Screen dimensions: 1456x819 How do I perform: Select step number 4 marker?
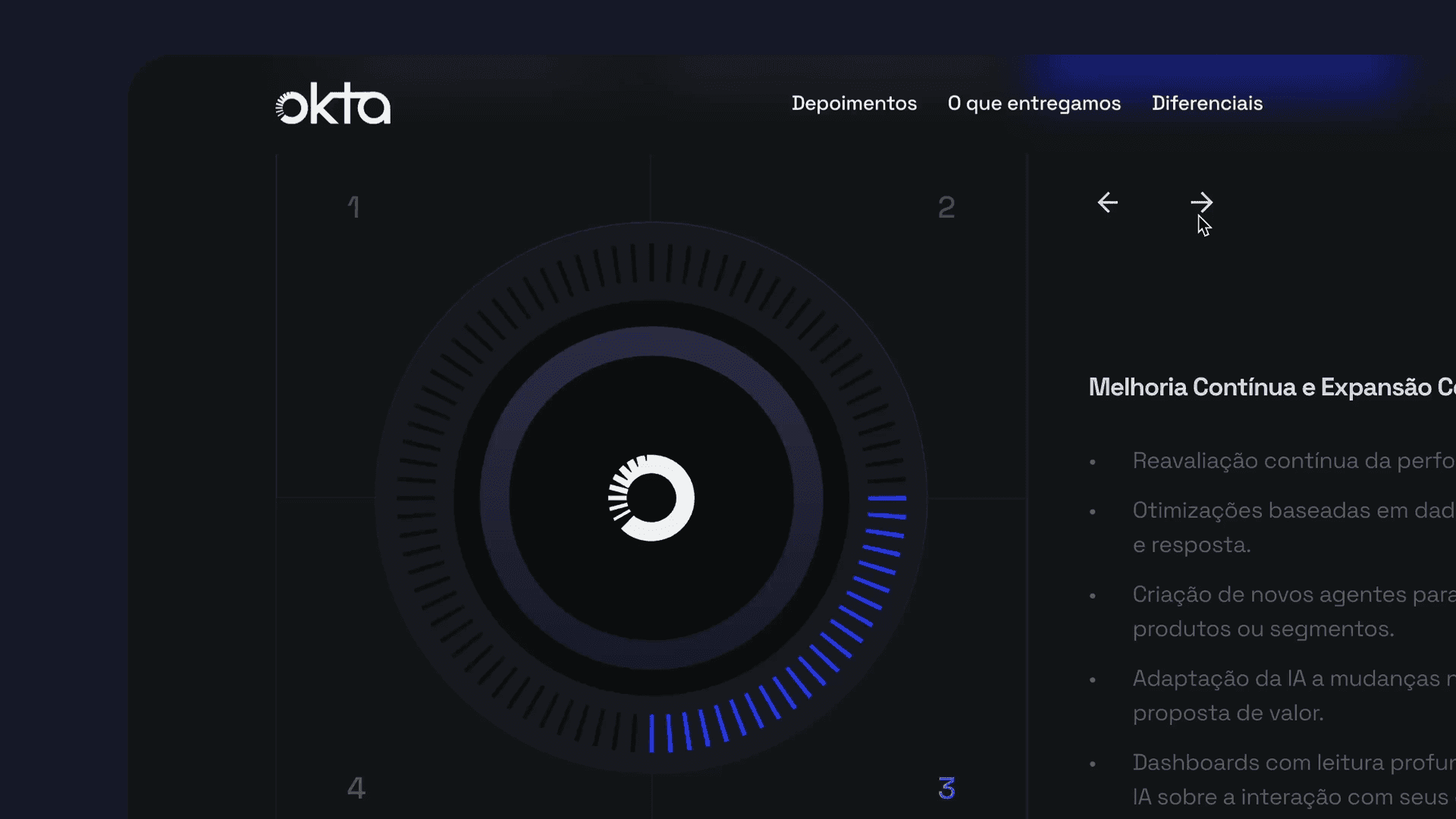(x=356, y=789)
